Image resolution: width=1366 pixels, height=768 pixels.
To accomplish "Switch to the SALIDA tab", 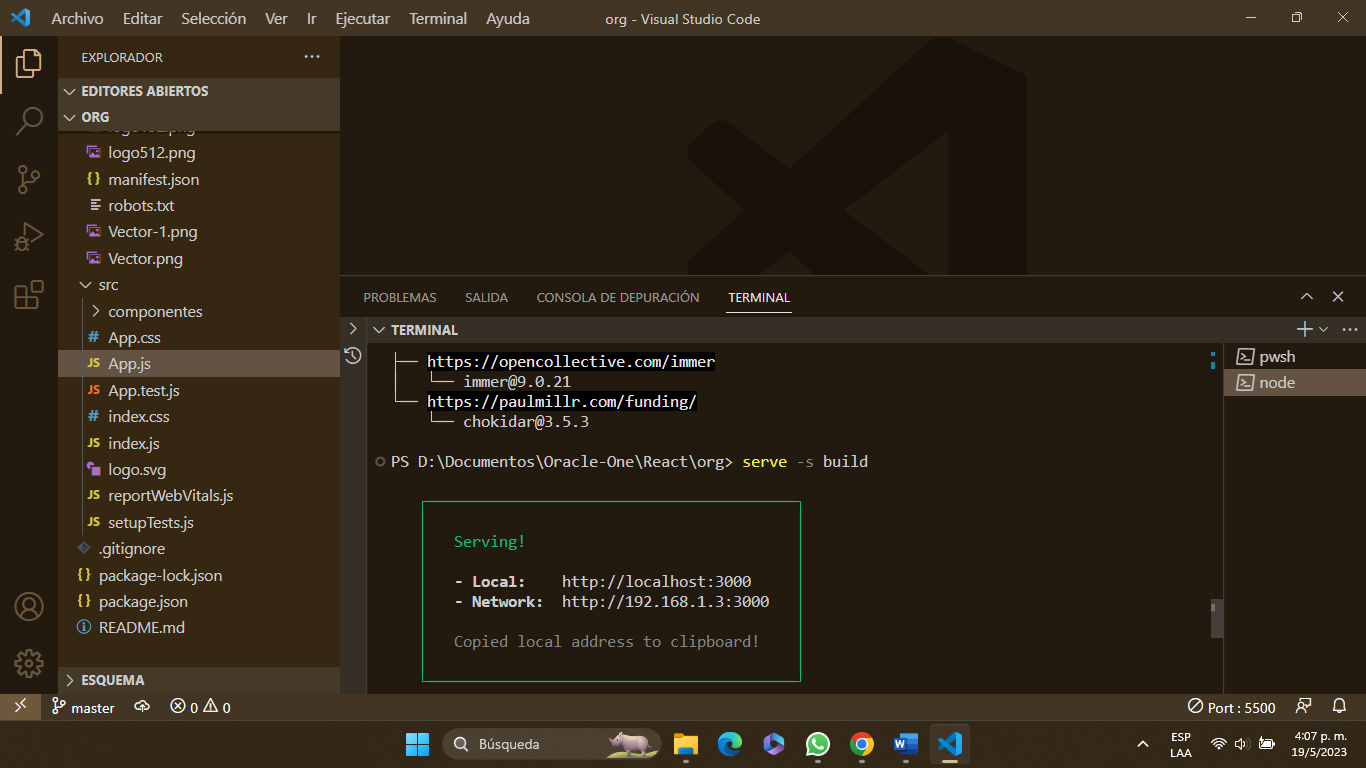I will click(486, 297).
